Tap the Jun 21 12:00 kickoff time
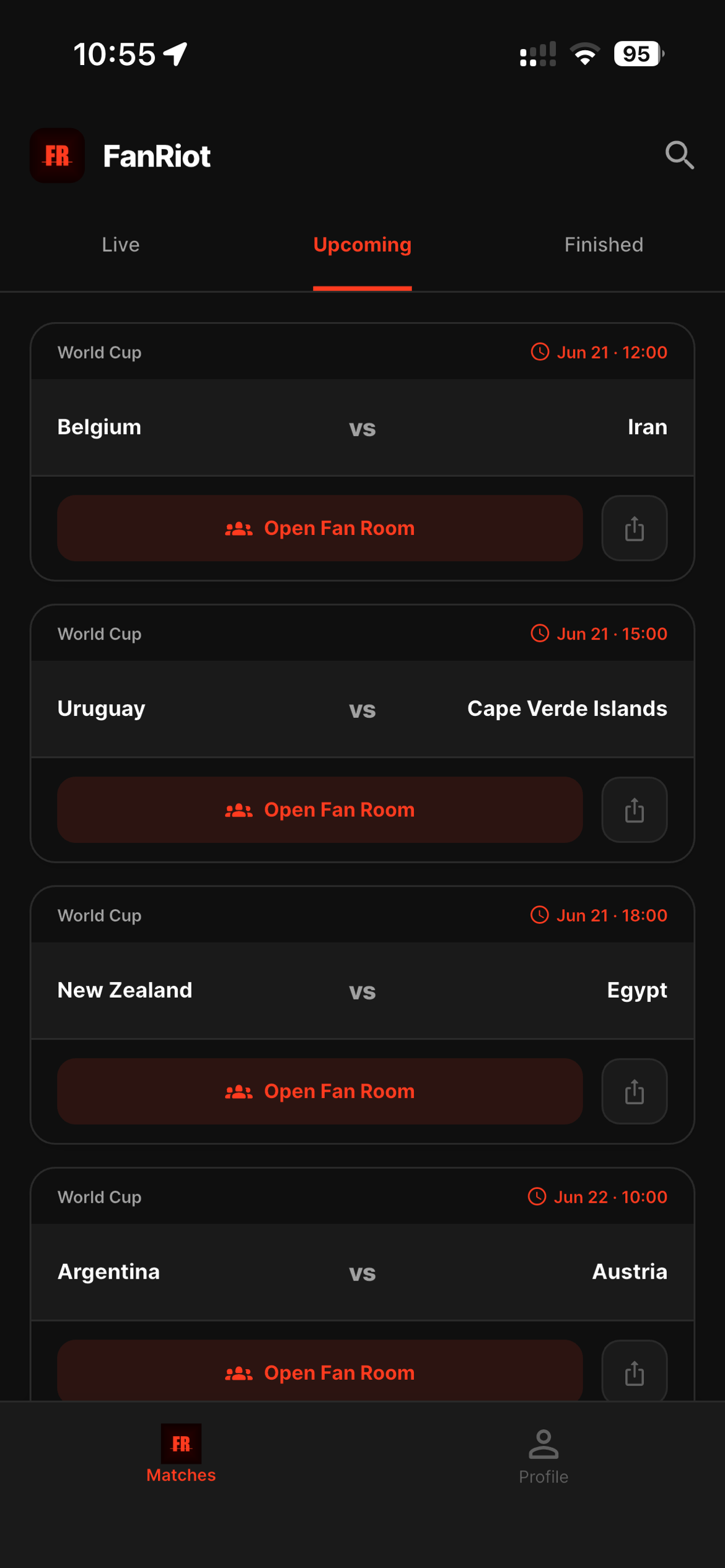Viewport: 725px width, 1568px height. coord(612,352)
